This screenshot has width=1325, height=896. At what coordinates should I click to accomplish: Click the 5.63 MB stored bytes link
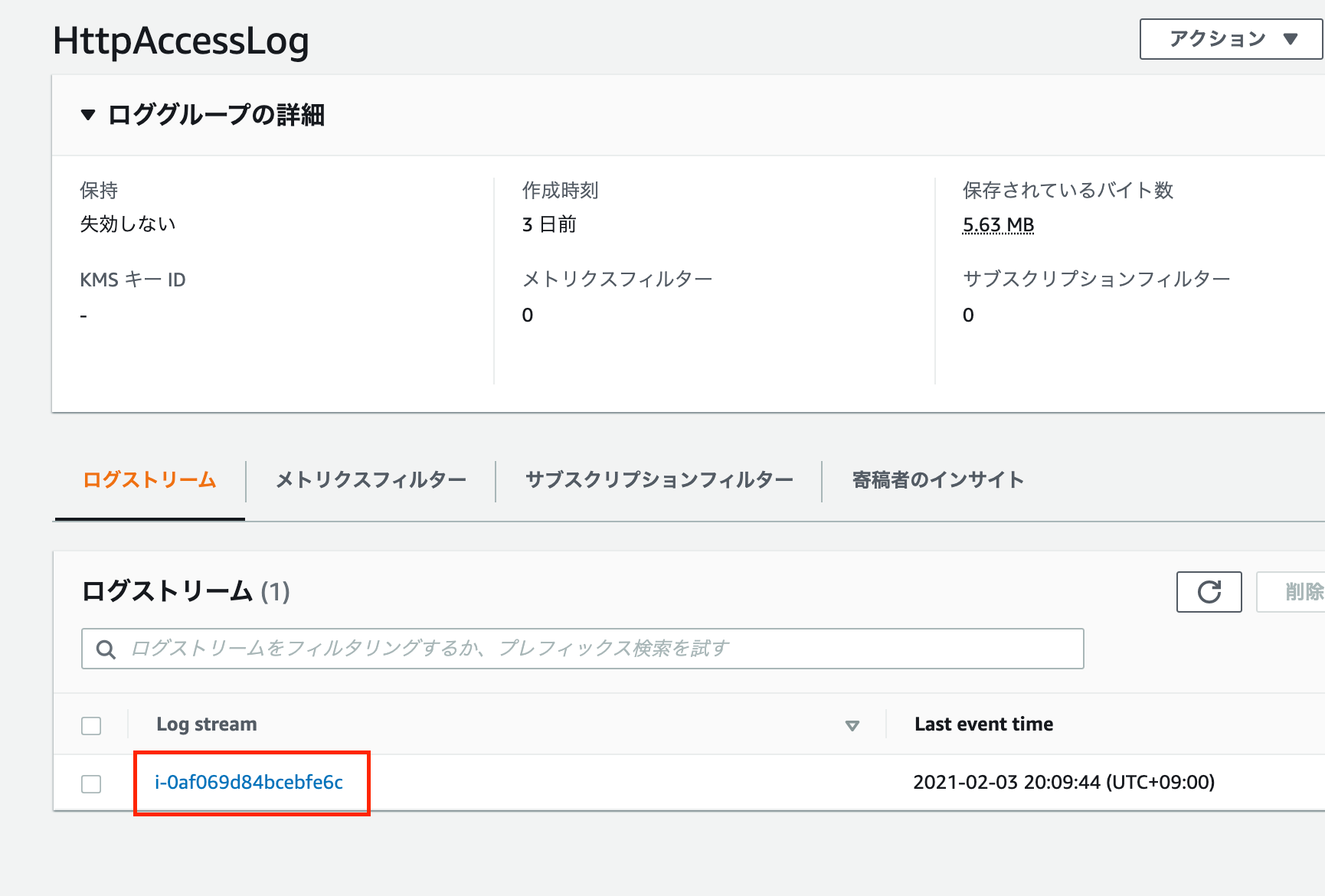[x=997, y=224]
